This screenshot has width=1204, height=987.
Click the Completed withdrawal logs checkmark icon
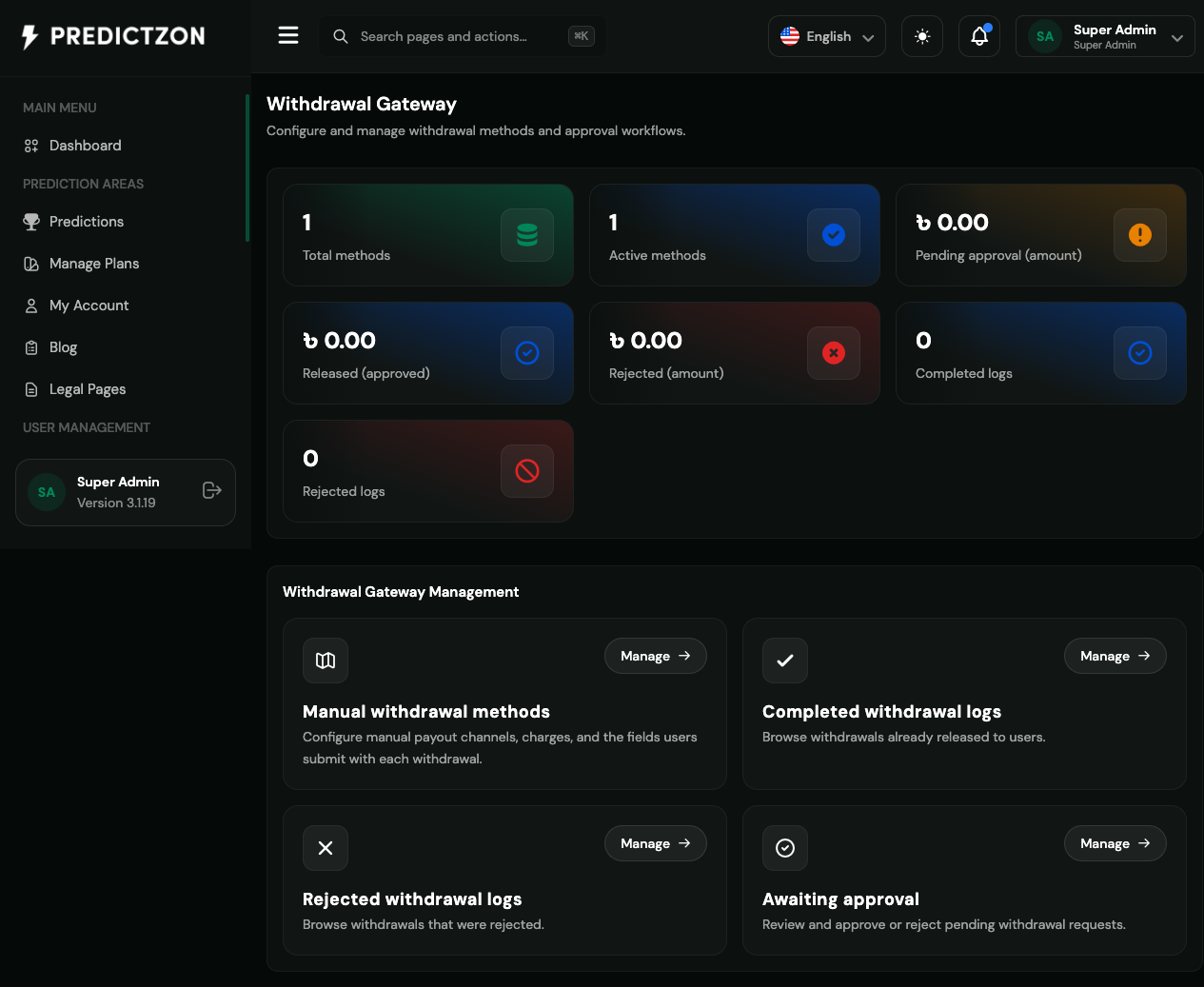[785, 661]
